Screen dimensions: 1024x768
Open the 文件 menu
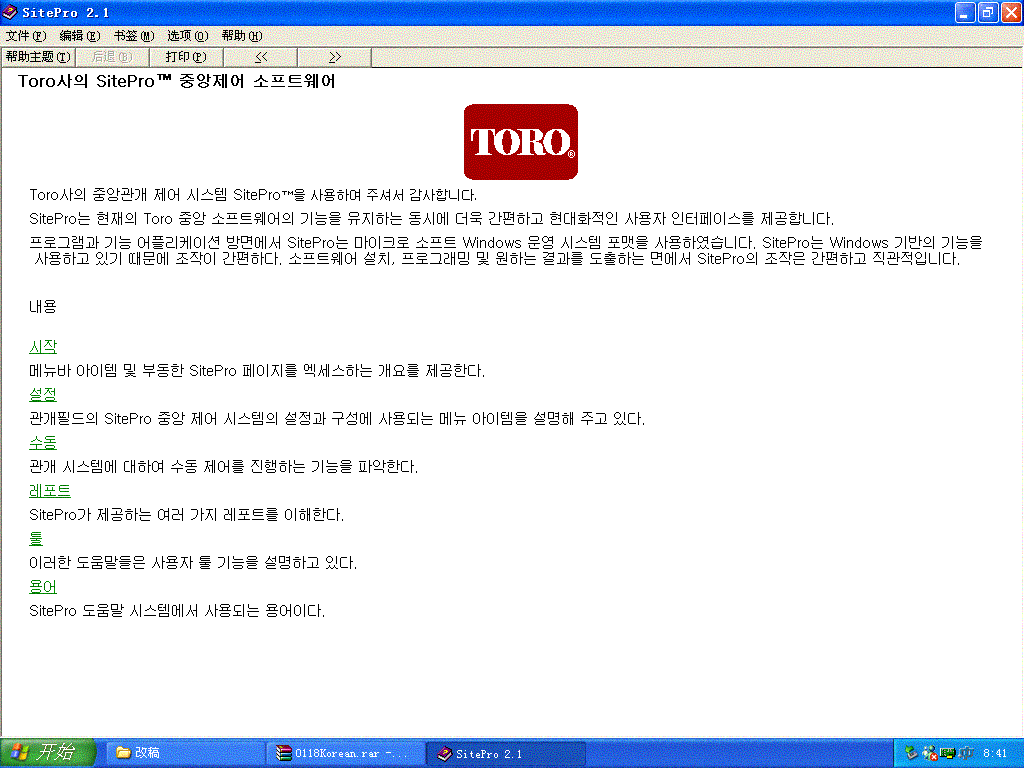point(26,35)
